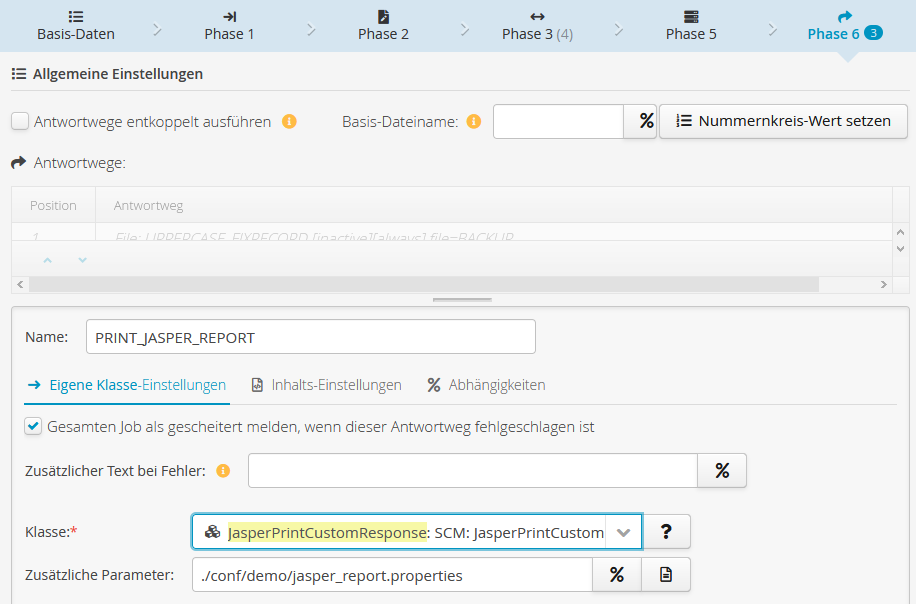The image size is (916, 604).
Task: Click the question mark help button for Klasse
Action: pos(666,532)
